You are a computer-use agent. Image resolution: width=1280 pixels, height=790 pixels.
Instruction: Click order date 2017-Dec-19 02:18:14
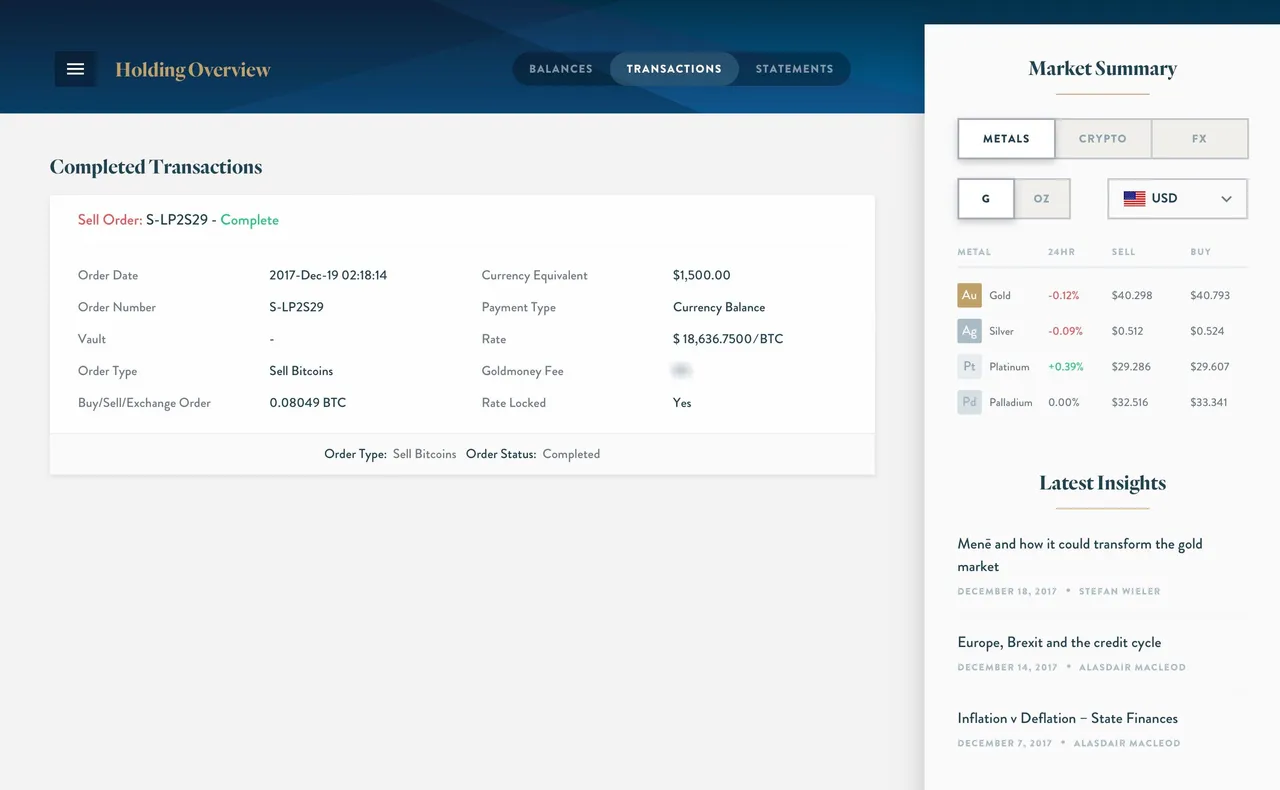pyautogui.click(x=328, y=275)
